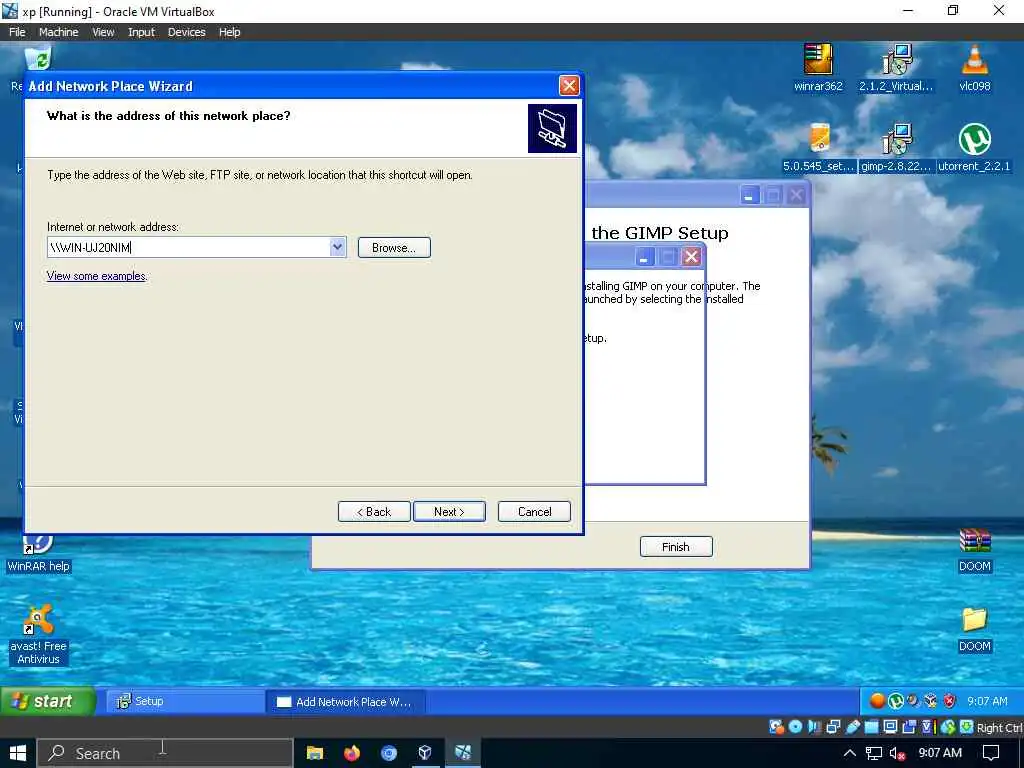Image resolution: width=1024 pixels, height=768 pixels.
Task: Open the avast! Free Antivirus shortcut
Action: 38,635
